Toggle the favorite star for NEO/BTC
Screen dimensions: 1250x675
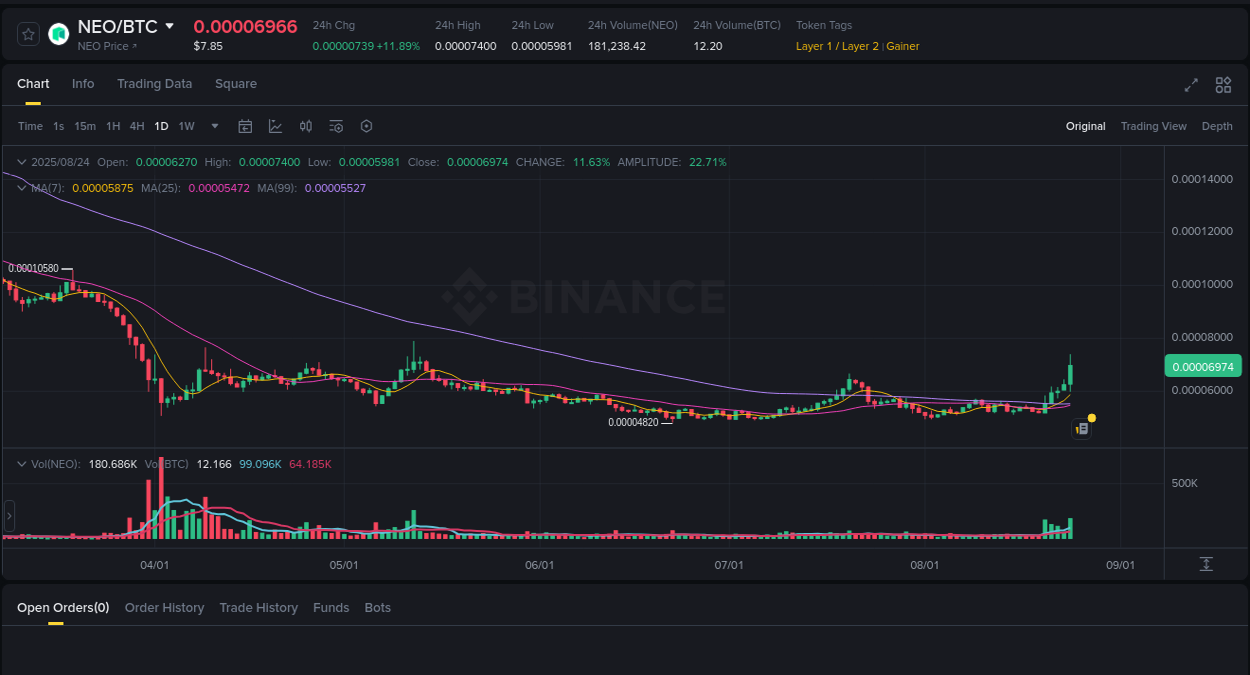(27, 33)
